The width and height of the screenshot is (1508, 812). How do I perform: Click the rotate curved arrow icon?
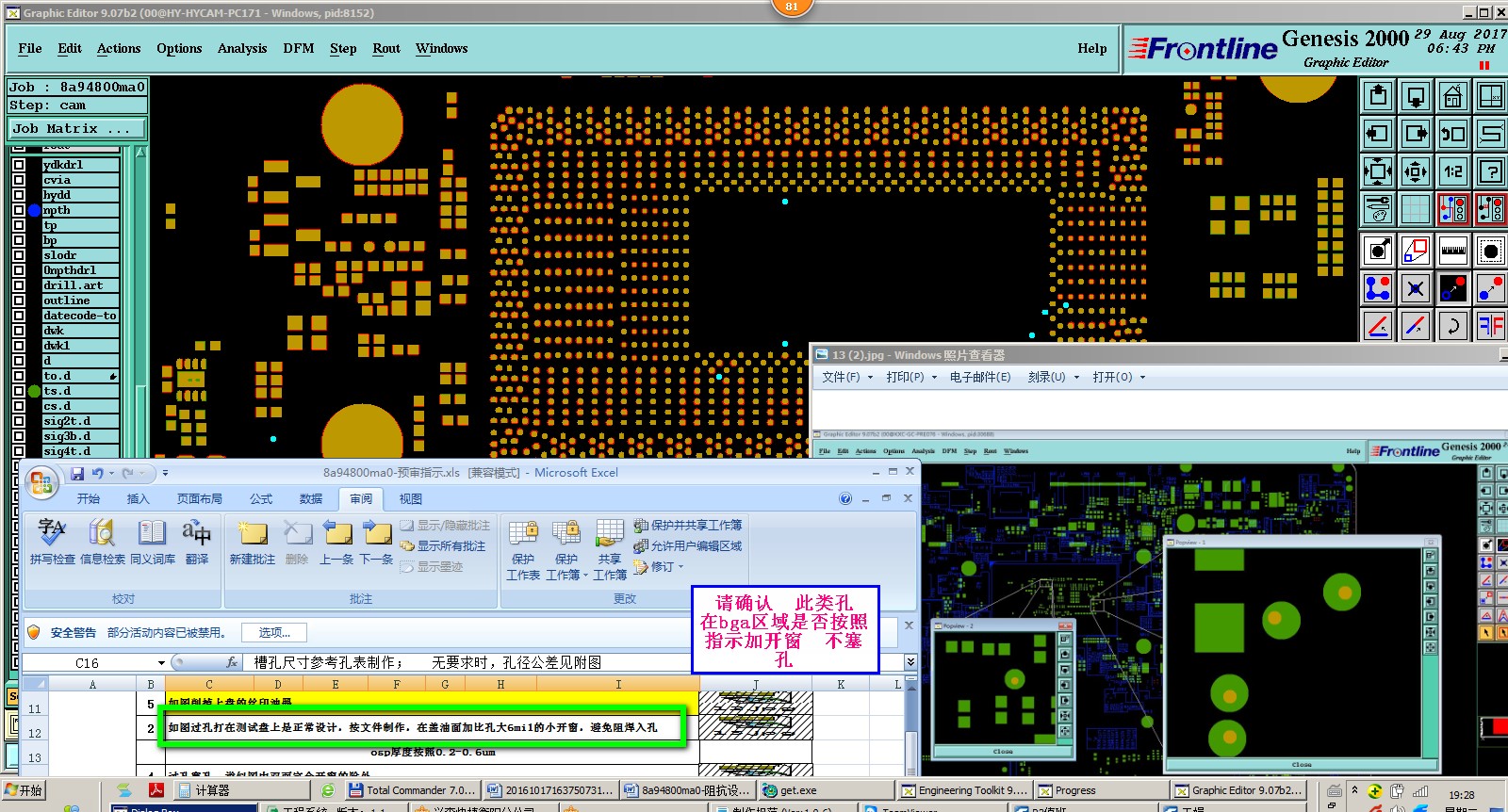(x=1453, y=326)
